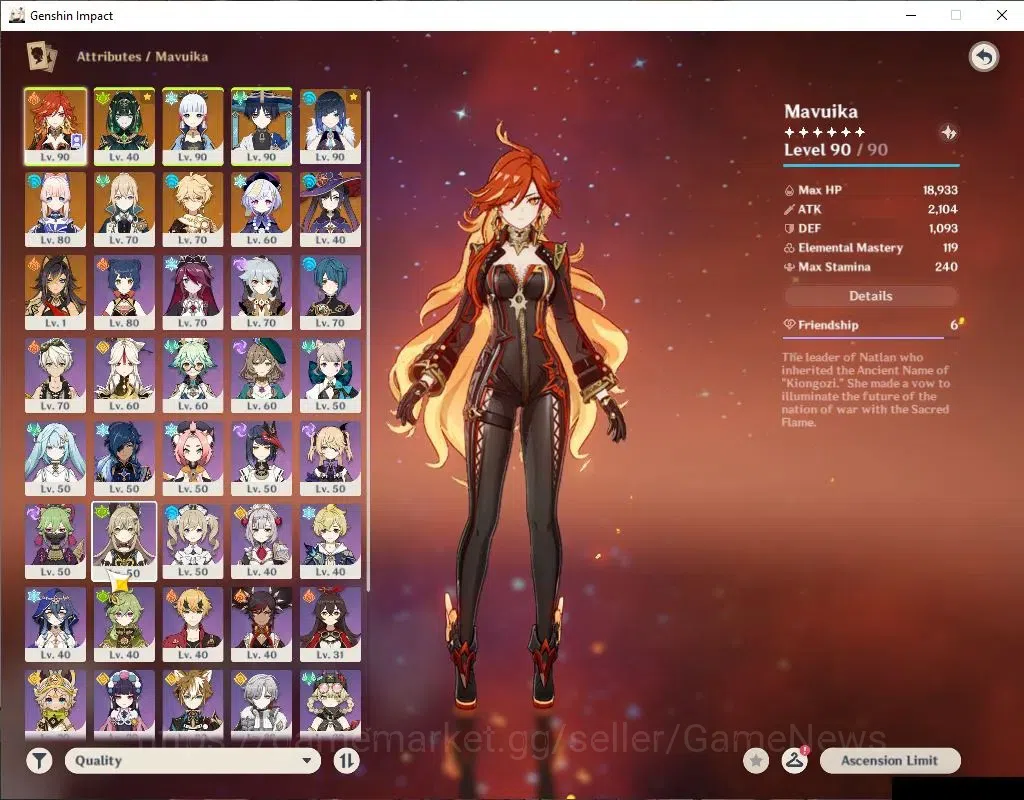Select Ningguang's Lv. 60 portrait
The width and height of the screenshot is (1024, 800).
[124, 375]
